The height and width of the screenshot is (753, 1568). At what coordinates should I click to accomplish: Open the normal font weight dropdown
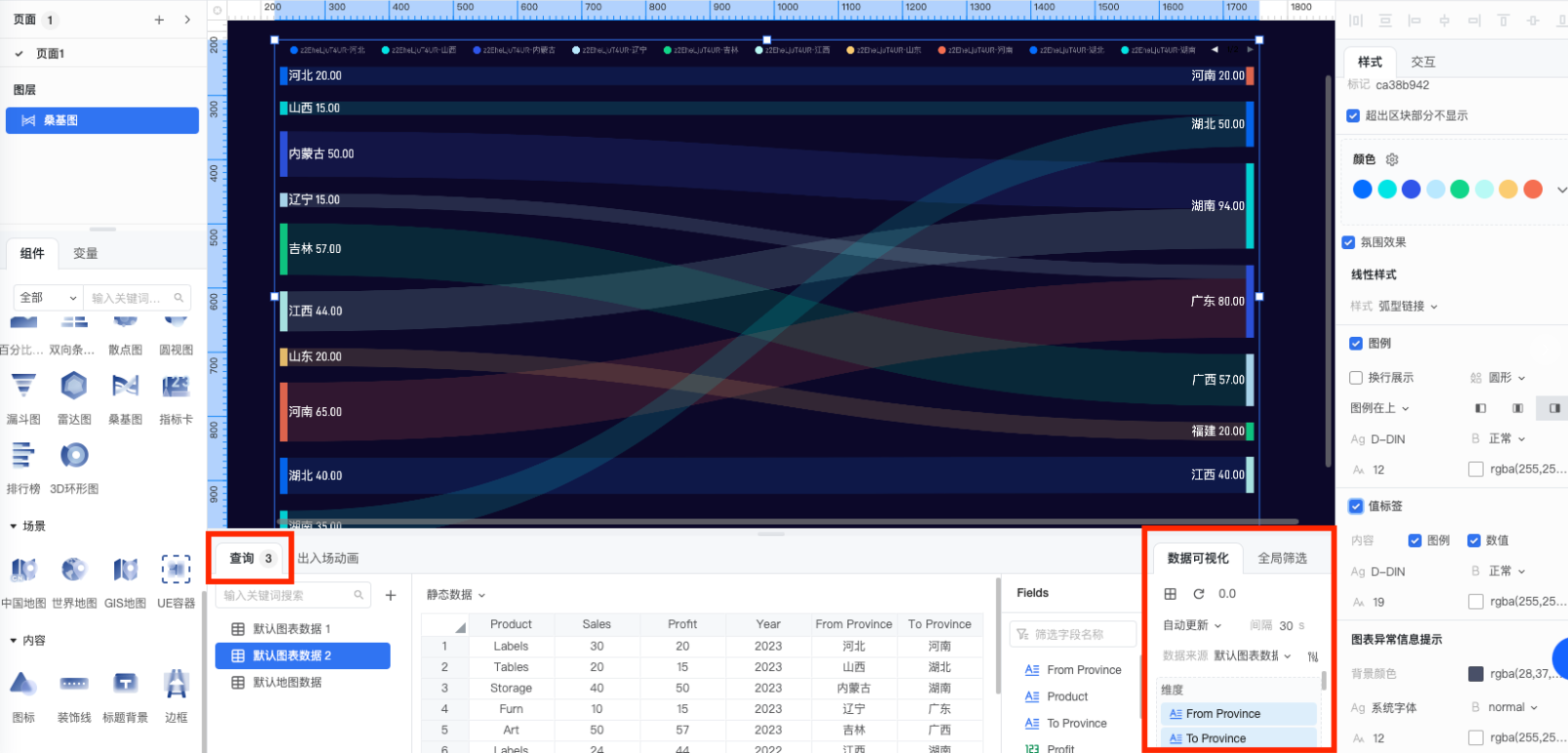[x=1512, y=707]
